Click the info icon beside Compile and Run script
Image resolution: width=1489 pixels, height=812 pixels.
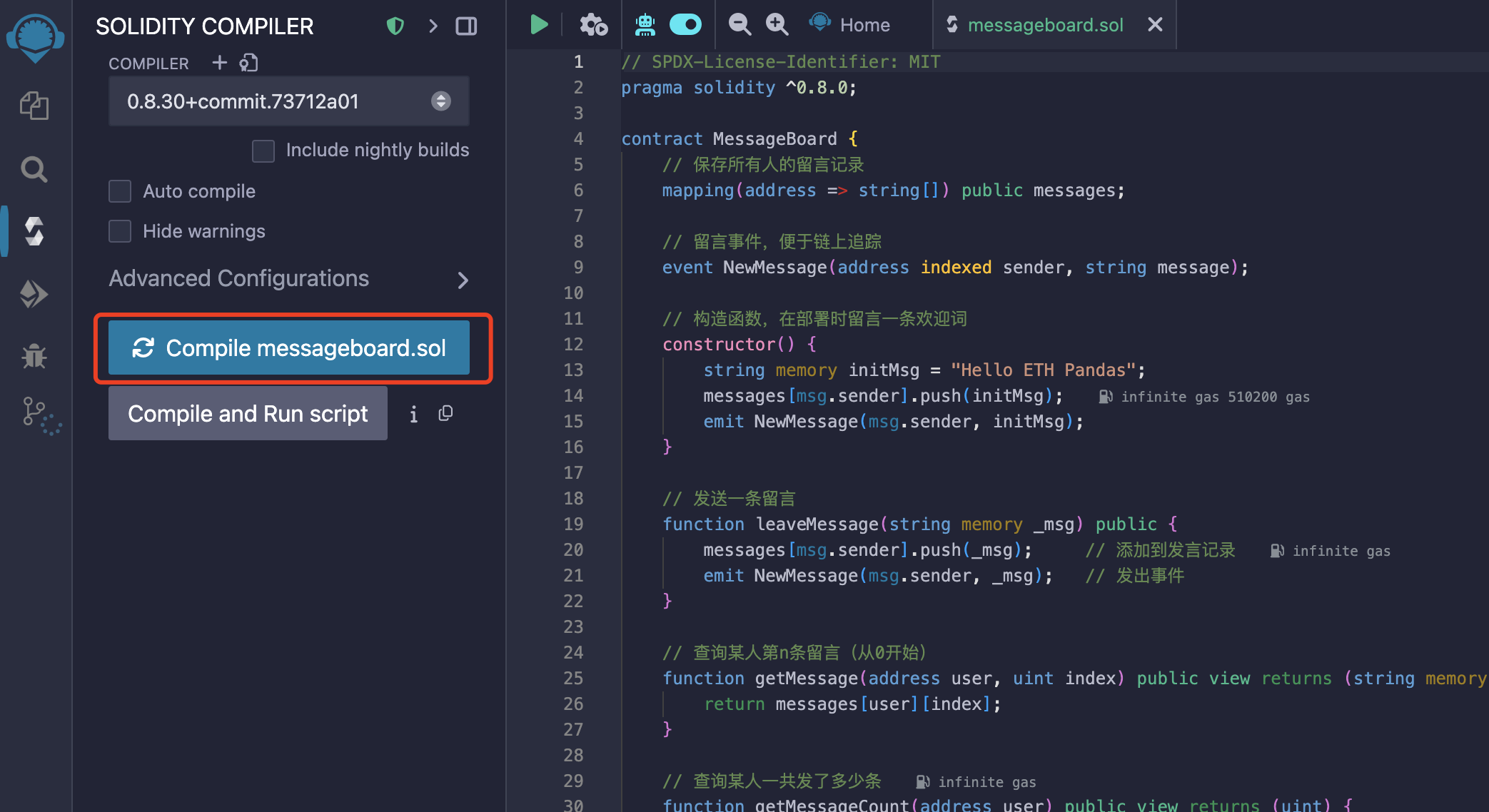(x=413, y=414)
